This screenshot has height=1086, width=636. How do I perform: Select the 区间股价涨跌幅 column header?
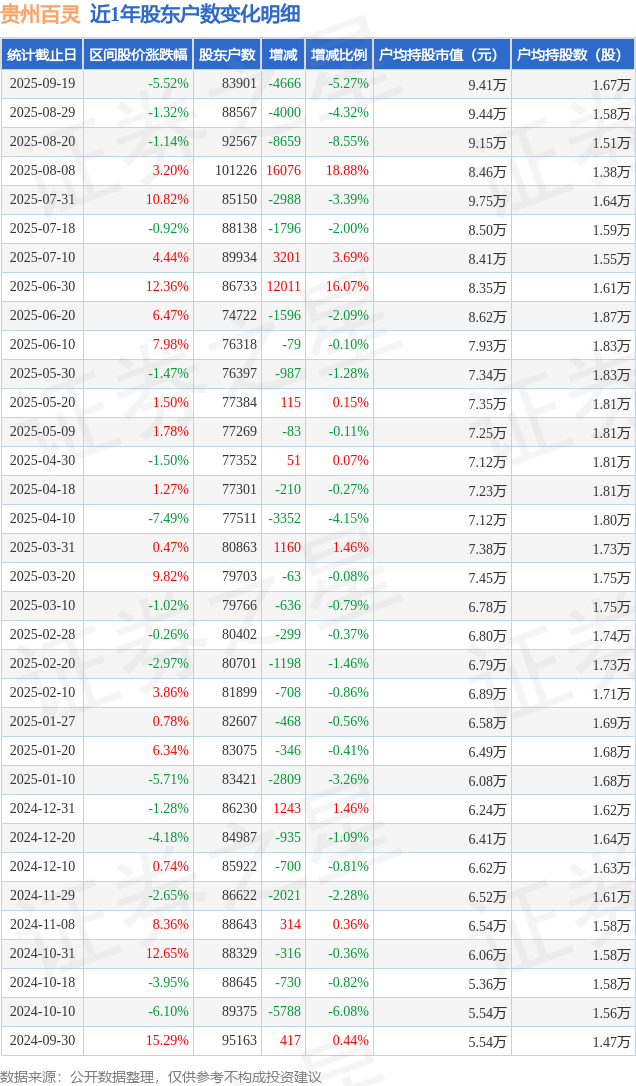click(137, 55)
